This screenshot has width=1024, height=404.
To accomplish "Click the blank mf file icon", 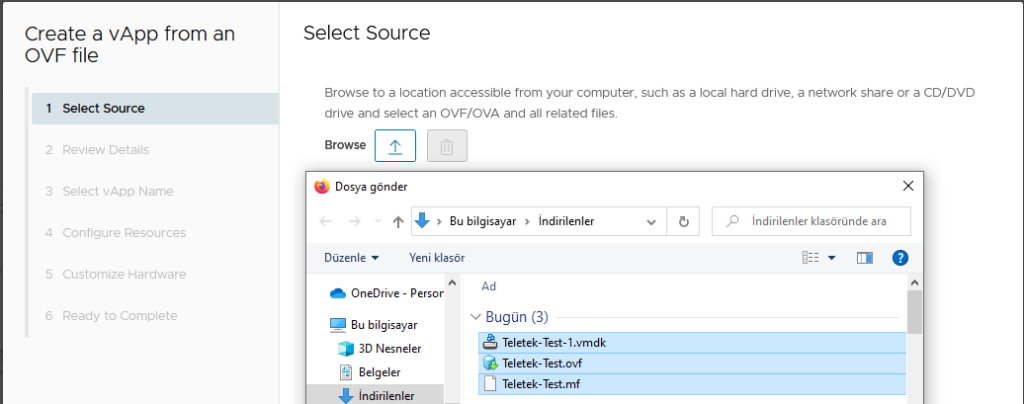I will point(490,384).
